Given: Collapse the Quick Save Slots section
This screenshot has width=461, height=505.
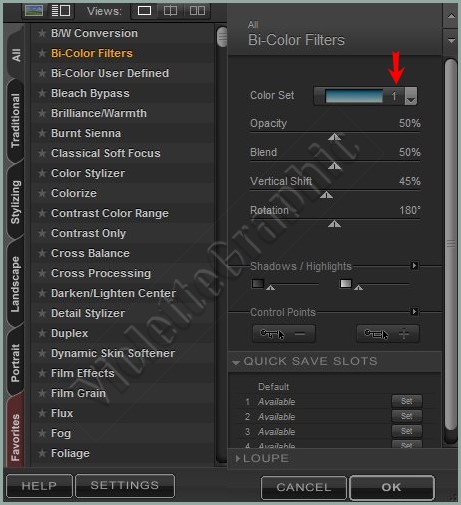Looking at the screenshot, I should (236, 362).
